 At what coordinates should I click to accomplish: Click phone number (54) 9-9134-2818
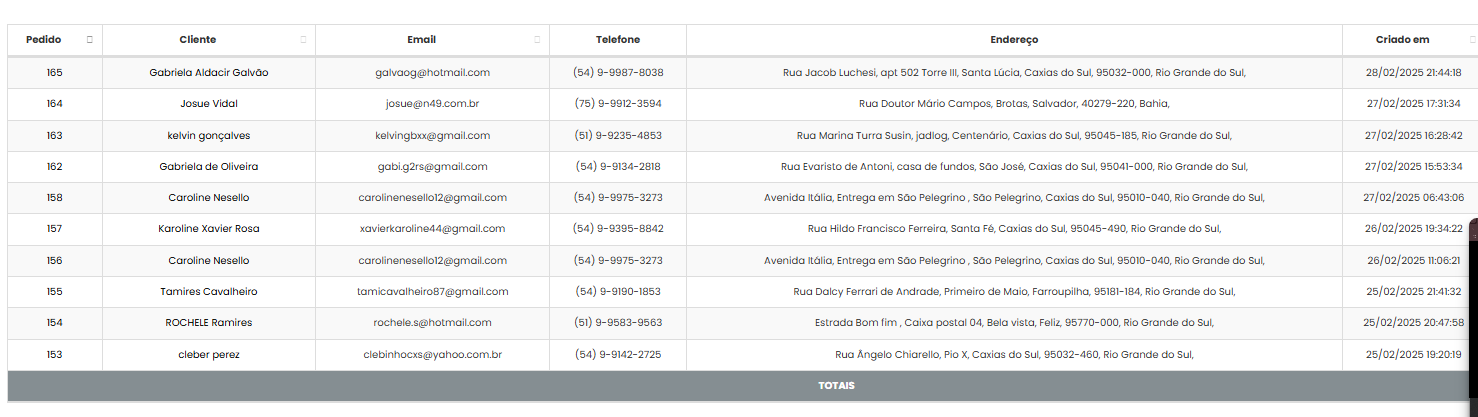[617, 167]
